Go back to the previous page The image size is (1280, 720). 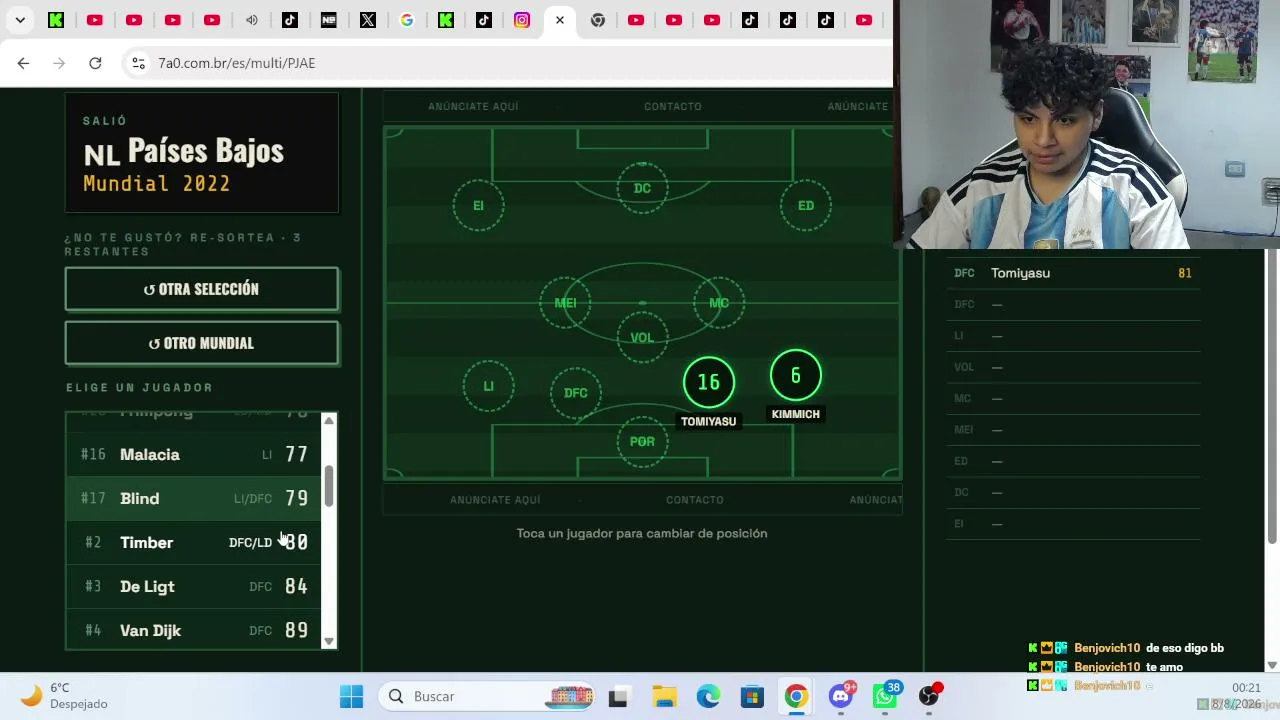(23, 63)
